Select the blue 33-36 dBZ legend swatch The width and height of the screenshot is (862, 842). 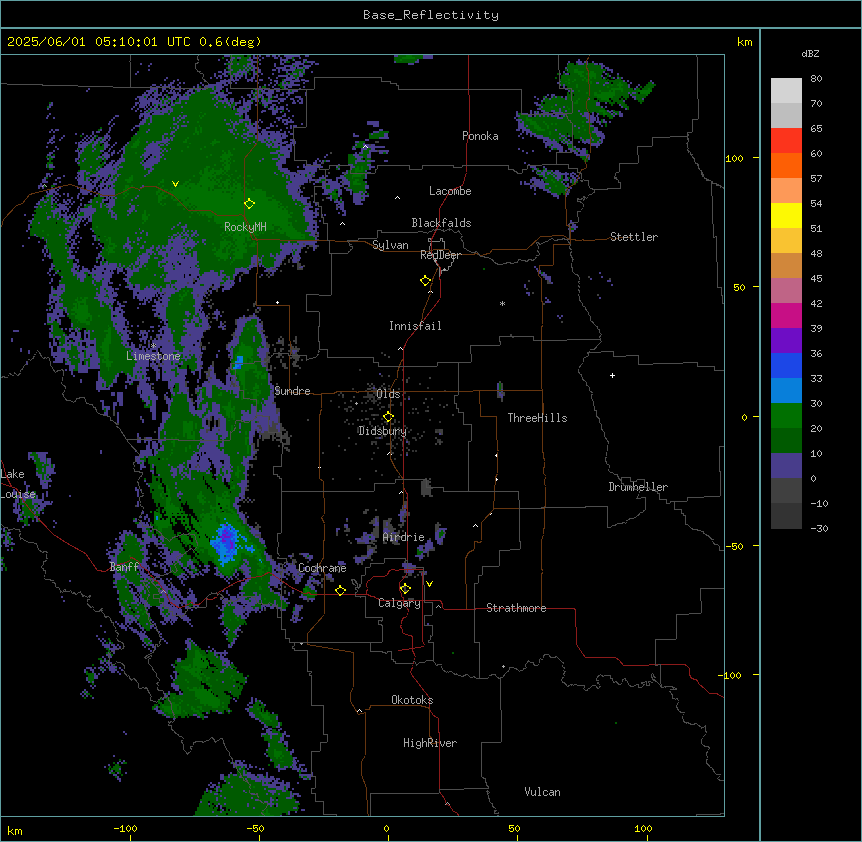pyautogui.click(x=786, y=365)
